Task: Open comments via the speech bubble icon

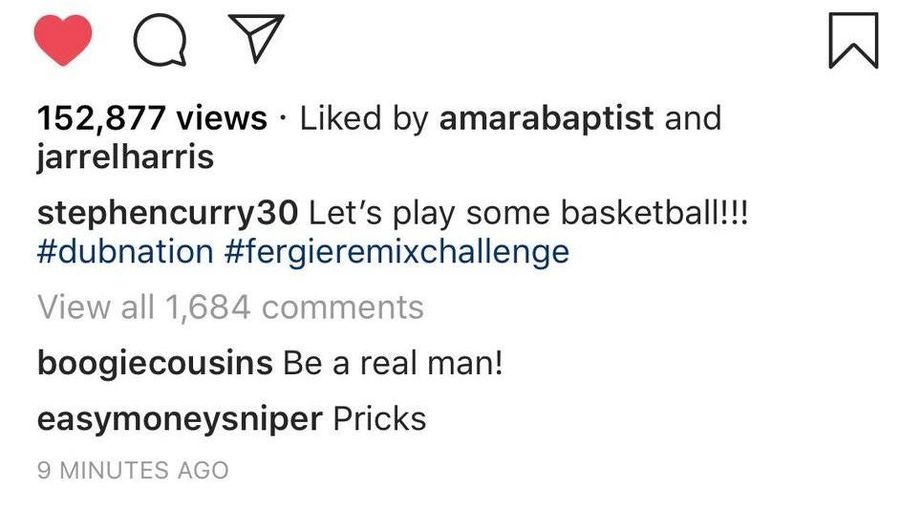Action: (160, 40)
